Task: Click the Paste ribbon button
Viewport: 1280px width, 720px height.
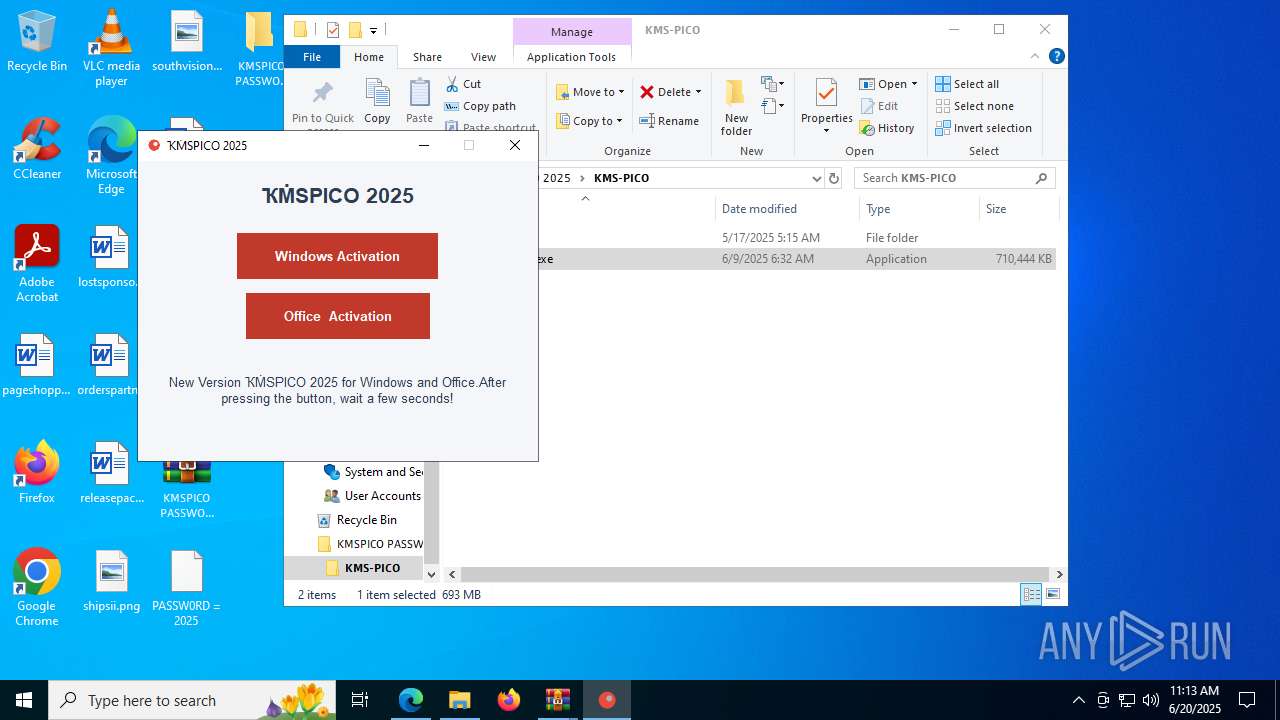Action: pos(419,101)
